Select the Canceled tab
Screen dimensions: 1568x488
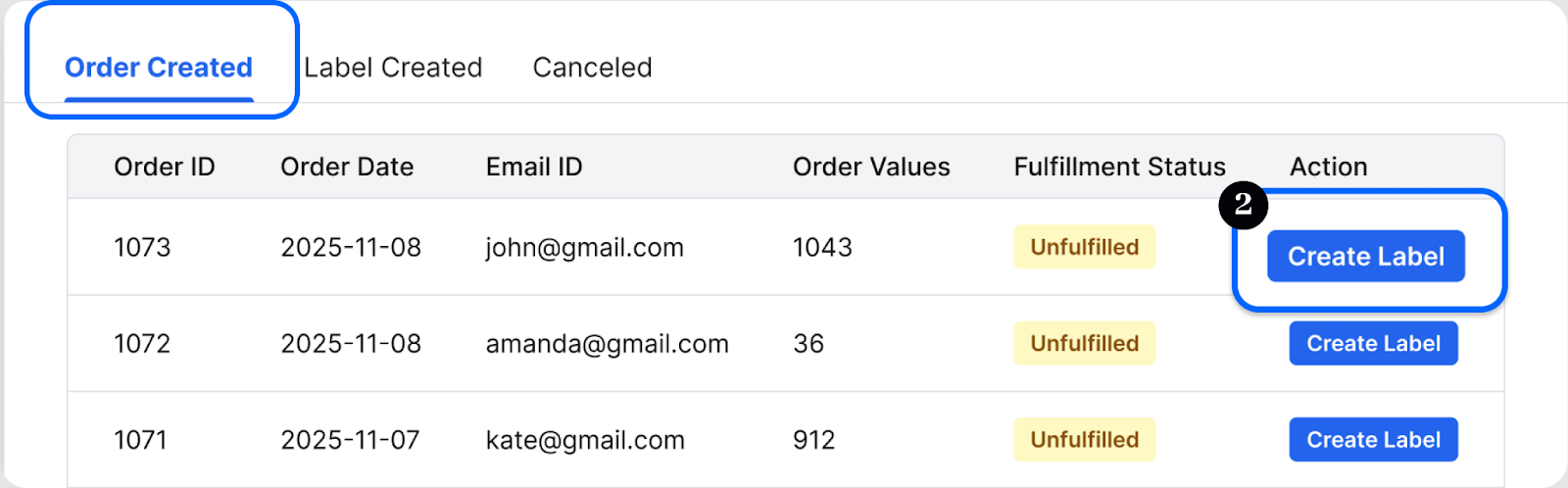click(592, 68)
